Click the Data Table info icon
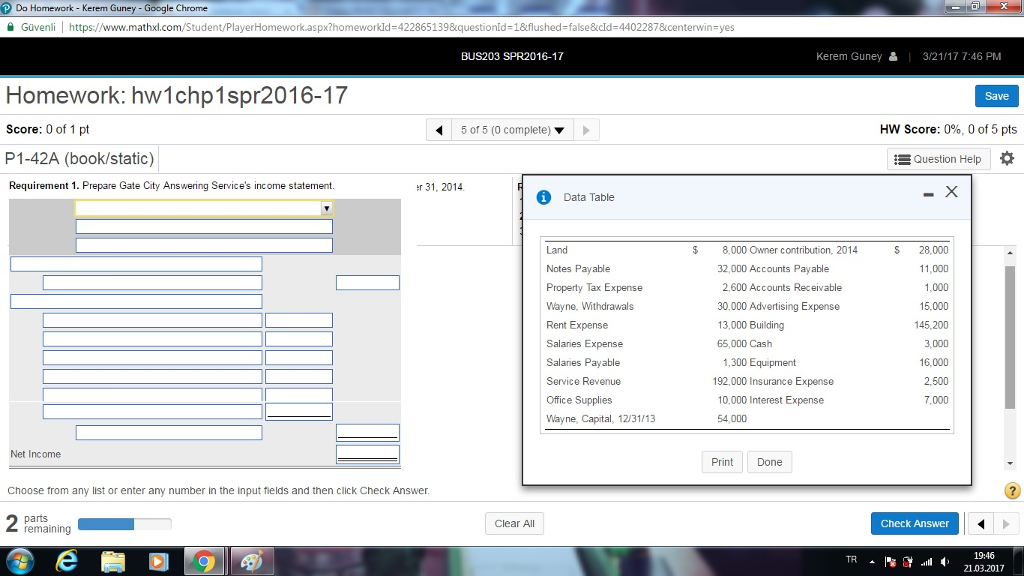The image size is (1024, 576). click(543, 197)
